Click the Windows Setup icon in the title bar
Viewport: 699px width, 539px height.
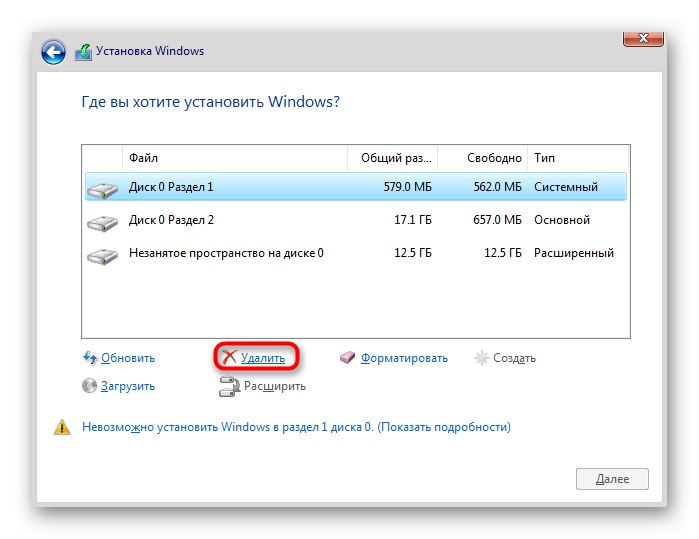(83, 52)
